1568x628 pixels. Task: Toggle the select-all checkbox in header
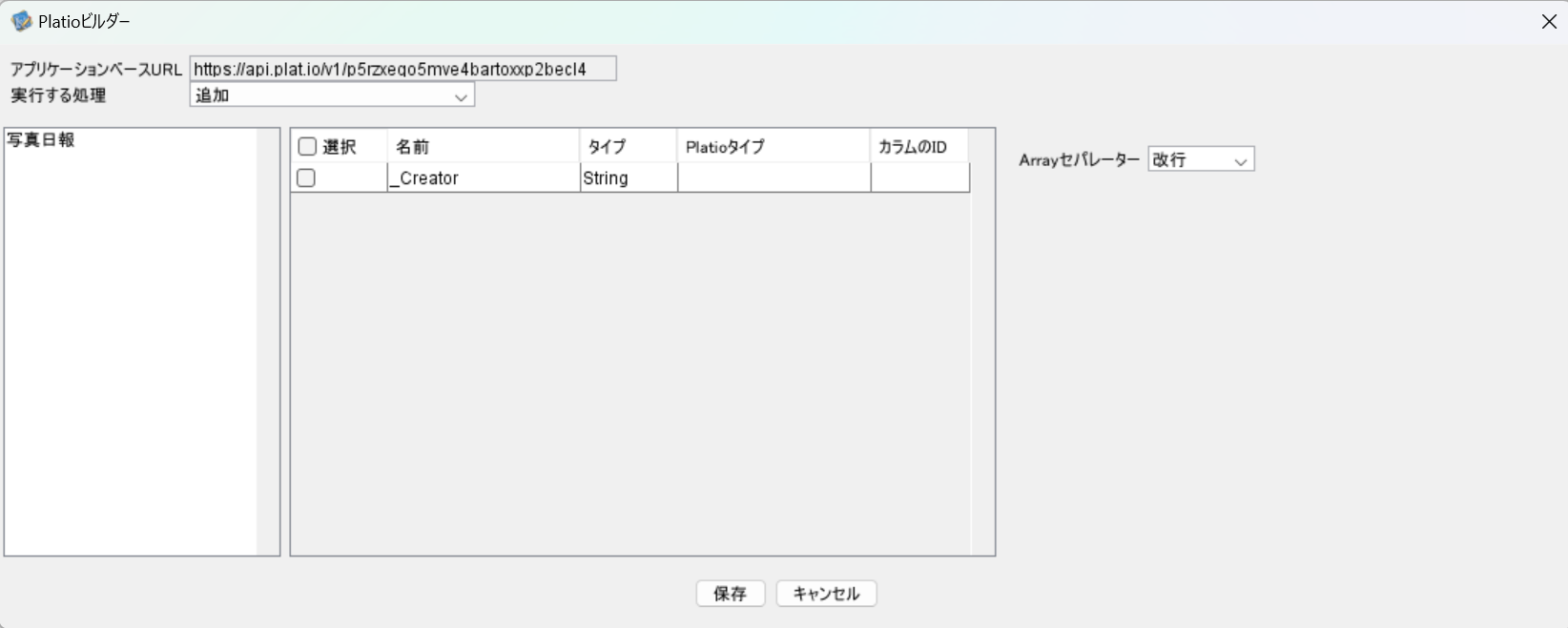click(x=307, y=147)
